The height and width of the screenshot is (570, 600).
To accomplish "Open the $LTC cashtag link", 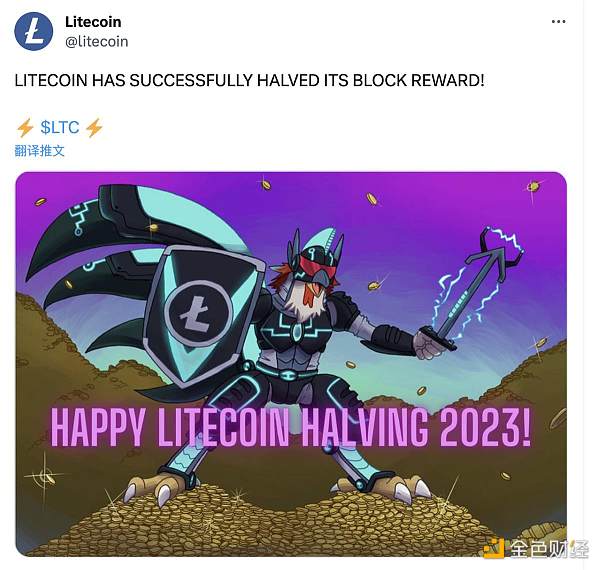I will coord(60,127).
